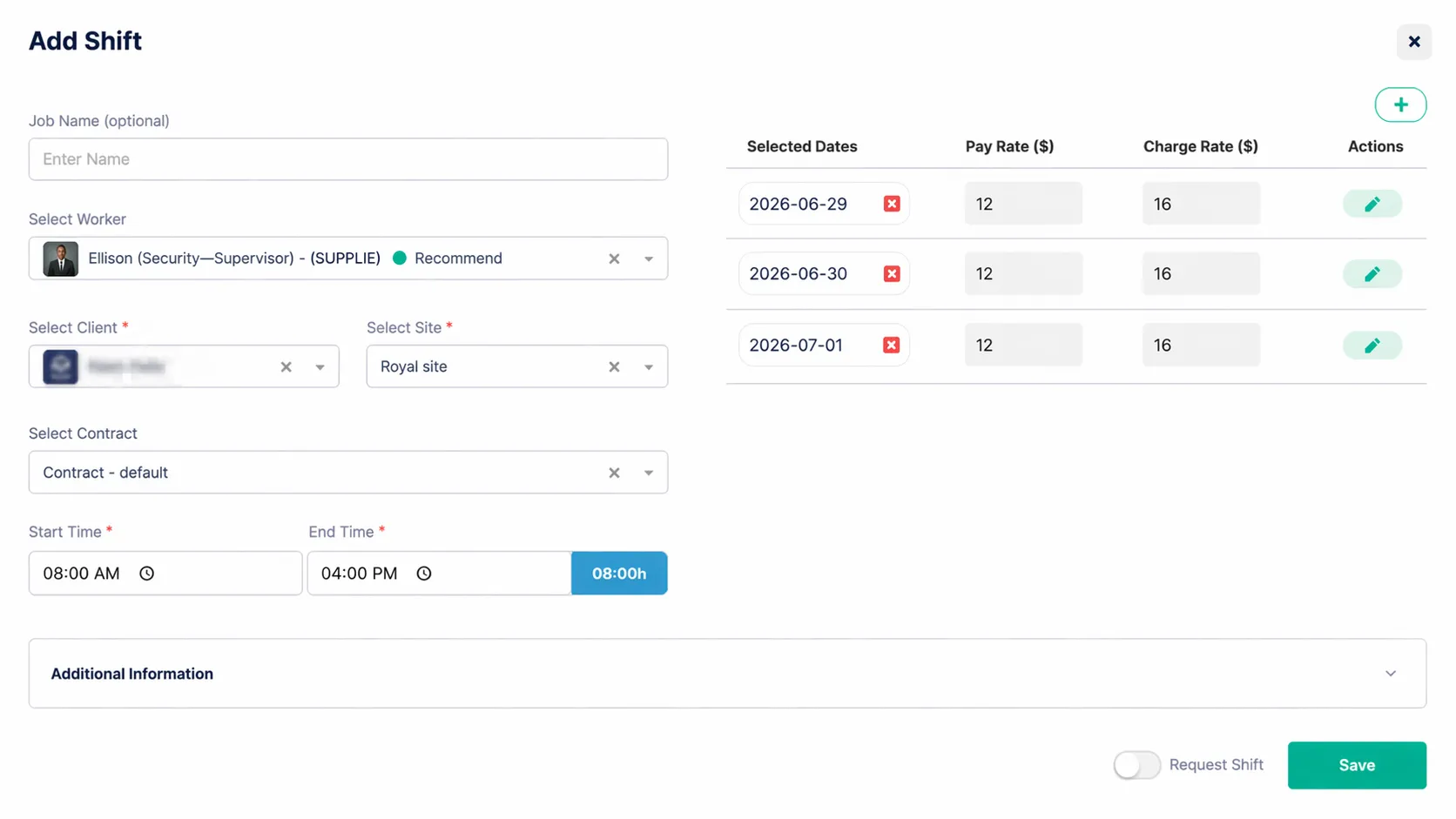The image size is (1456, 819).
Task: Edit rates for the 2026-06-29 row
Action: pyautogui.click(x=1372, y=204)
